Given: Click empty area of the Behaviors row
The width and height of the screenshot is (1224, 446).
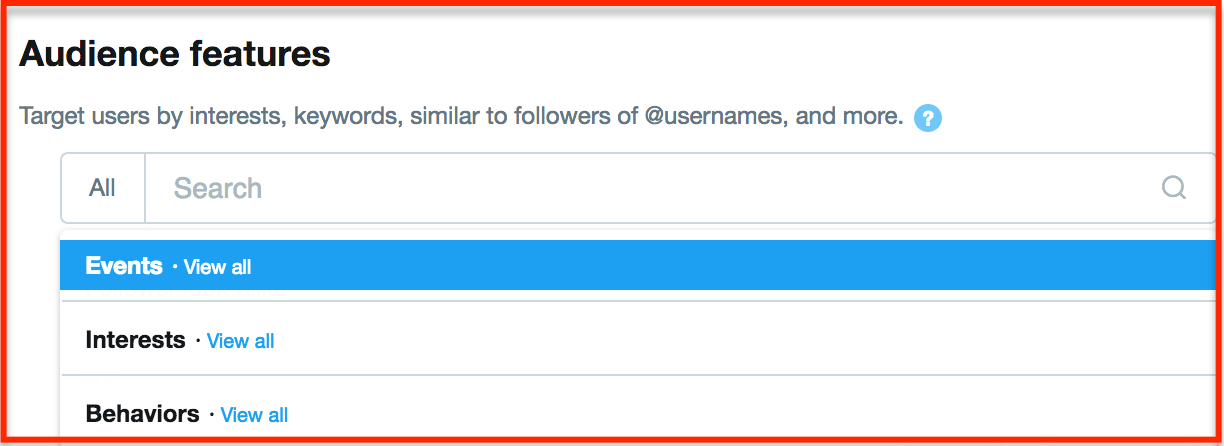Looking at the screenshot, I should (x=750, y=413).
